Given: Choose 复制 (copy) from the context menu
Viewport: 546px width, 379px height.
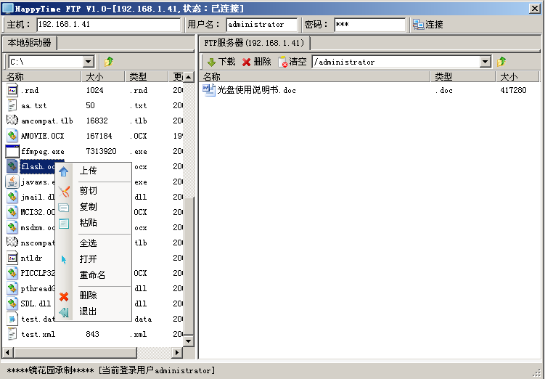Looking at the screenshot, I should [x=88, y=207].
